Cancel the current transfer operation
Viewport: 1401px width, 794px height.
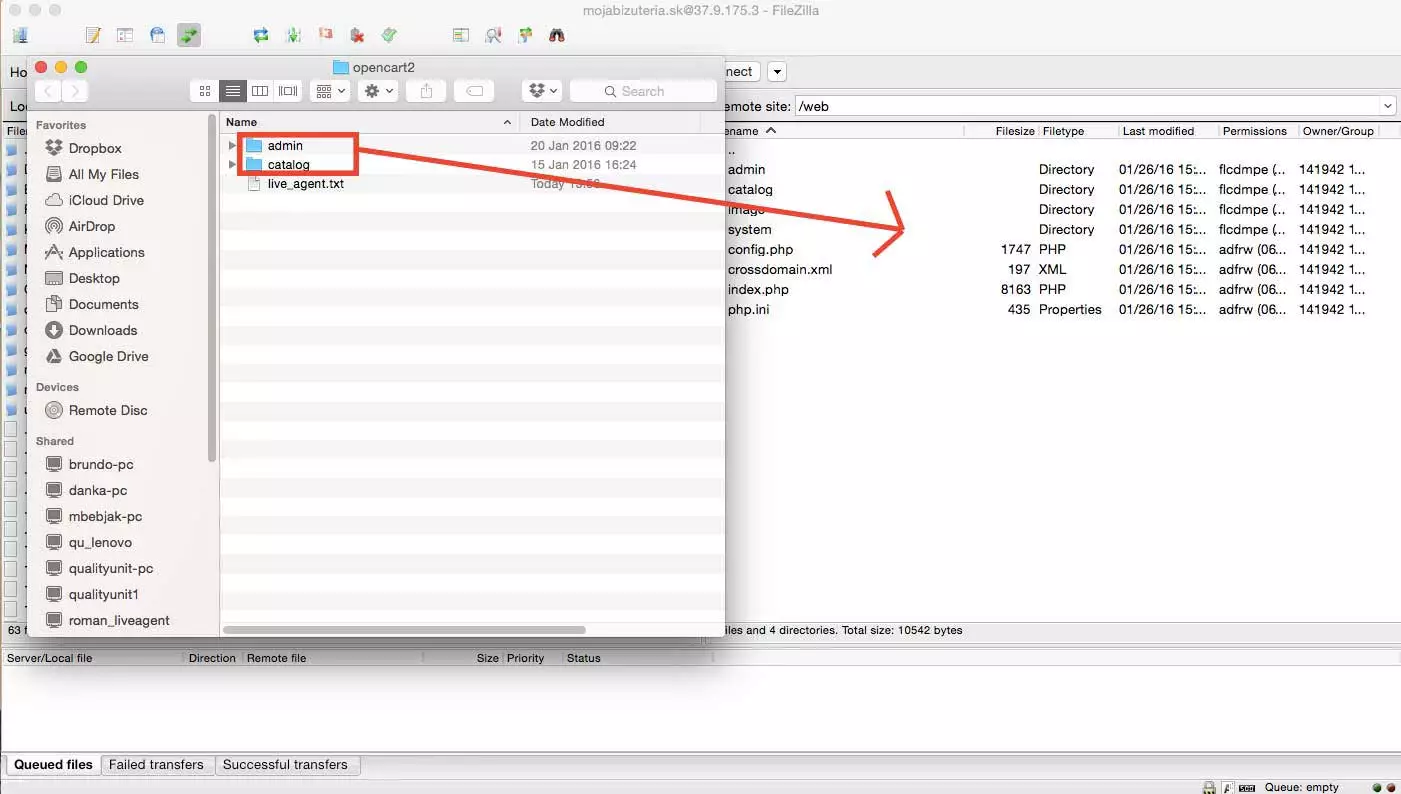tap(324, 34)
